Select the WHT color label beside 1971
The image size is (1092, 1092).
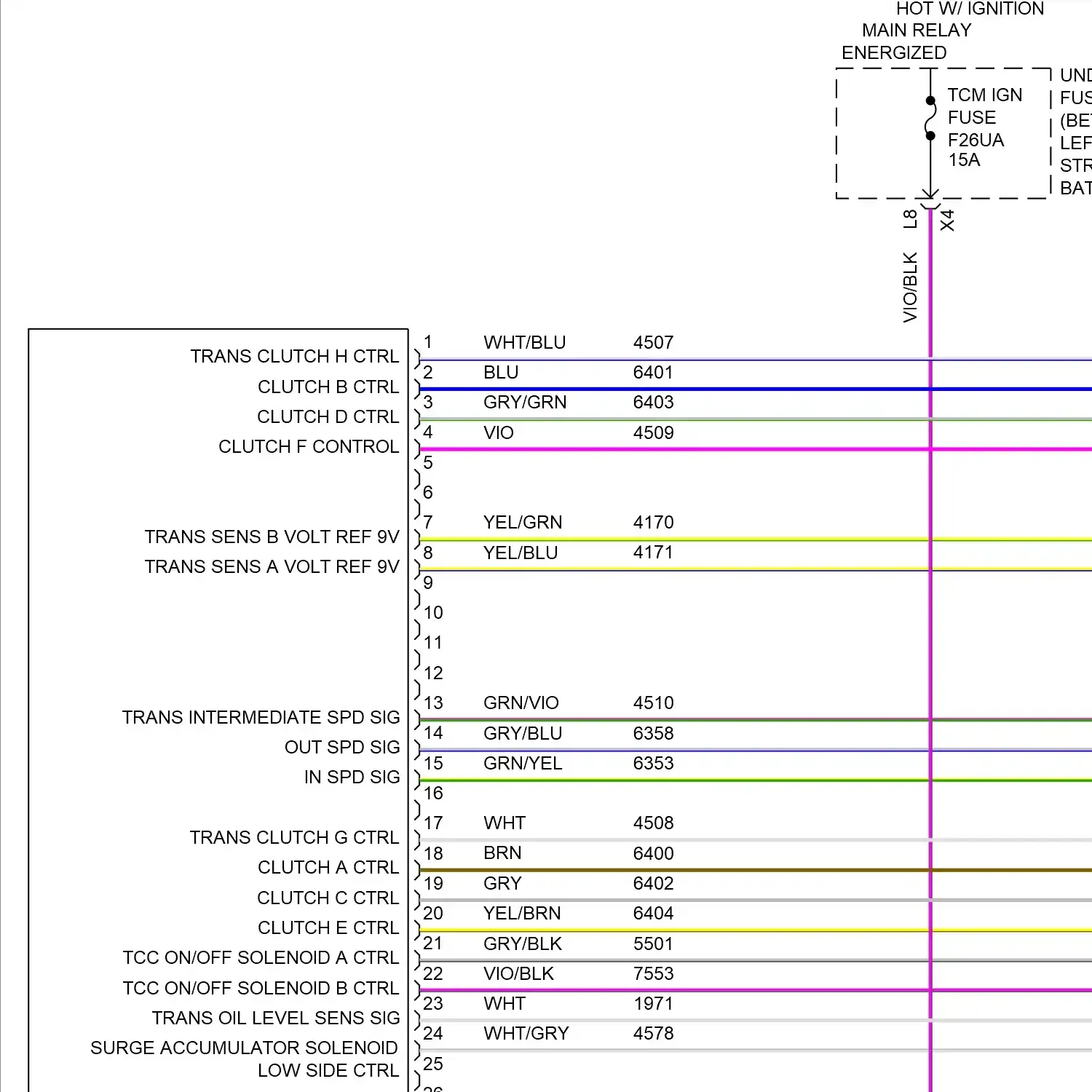tap(505, 1003)
